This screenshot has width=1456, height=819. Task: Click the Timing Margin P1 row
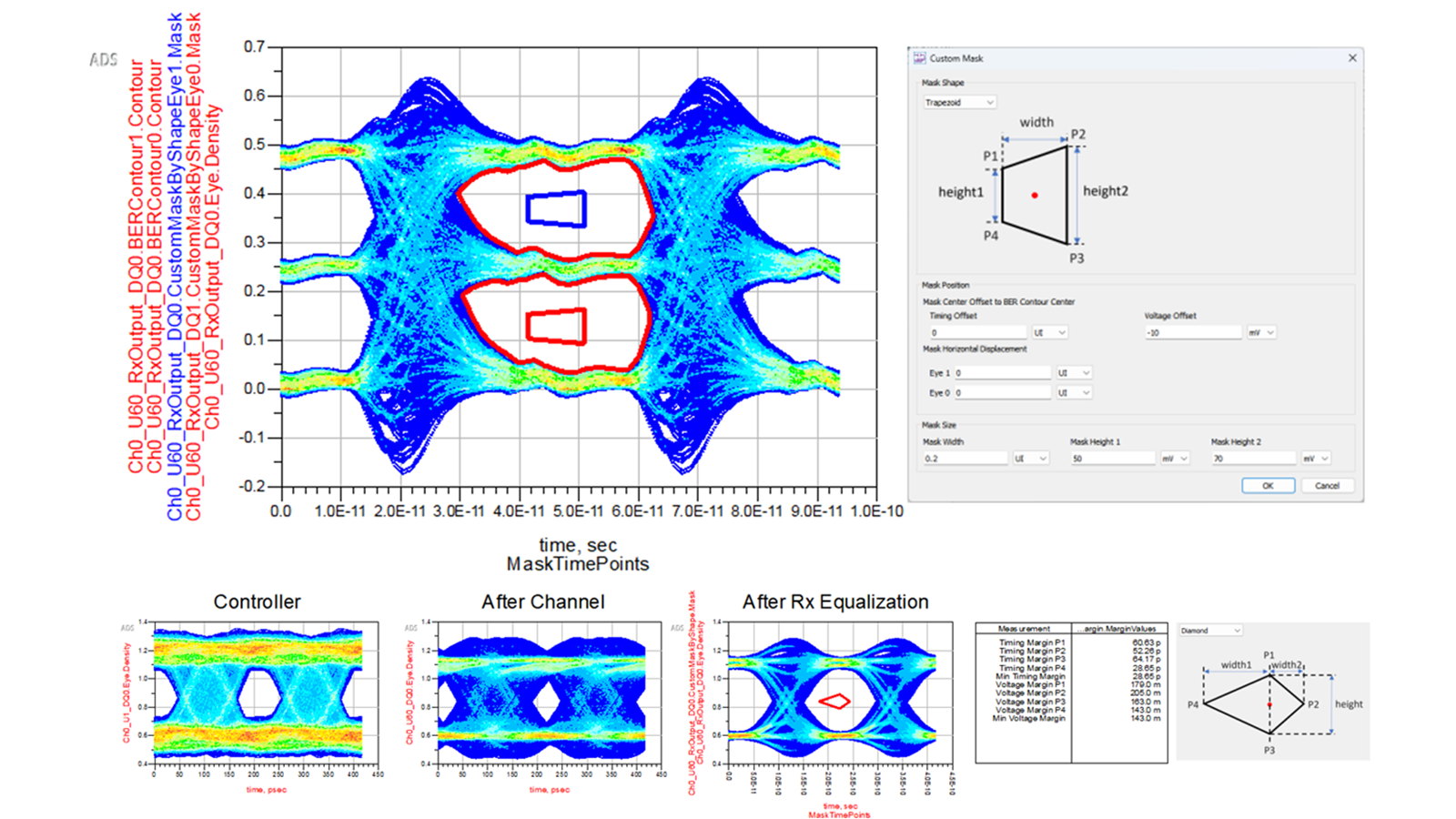pyautogui.click(x=1071, y=642)
